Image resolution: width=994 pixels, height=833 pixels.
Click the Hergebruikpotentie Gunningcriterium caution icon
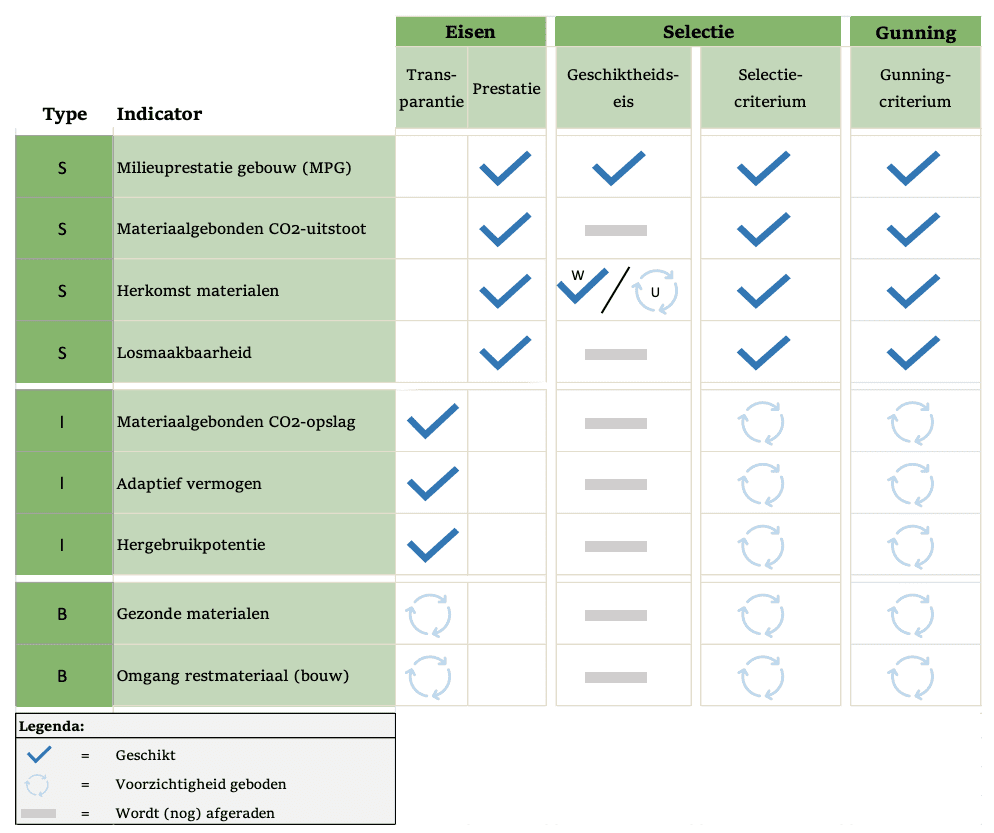(911, 546)
